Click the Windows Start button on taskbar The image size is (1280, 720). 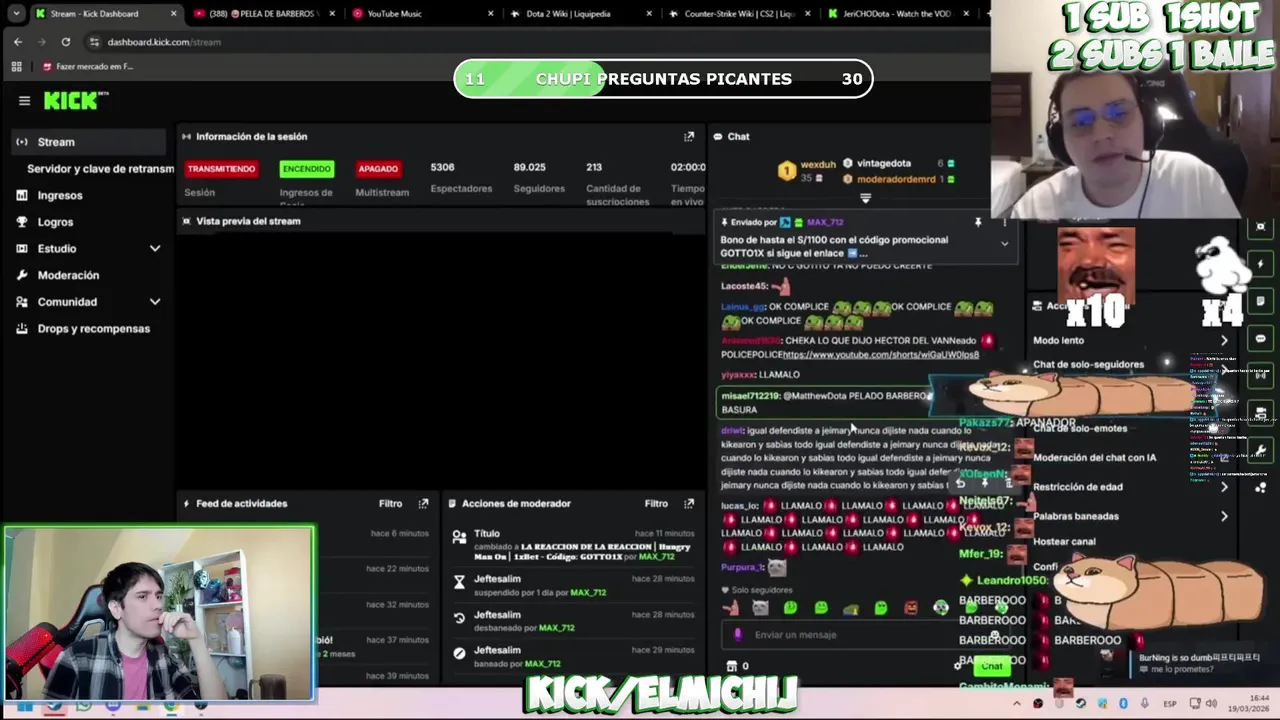tap(24, 704)
